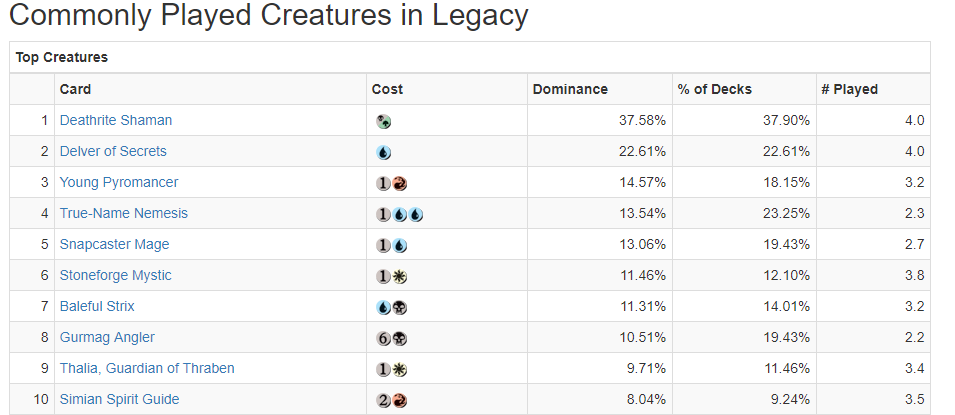This screenshot has width=955, height=415.
Task: Open the Simian Spirit Guide link
Action: [120, 399]
